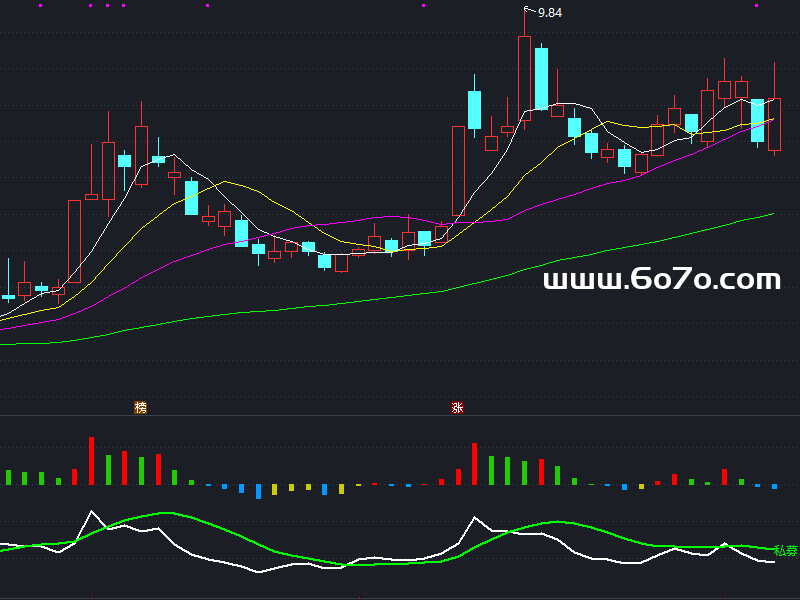This screenshot has height=600, width=800.
Task: Click the small arrow beside the 9.84 label
Action: 529,10
